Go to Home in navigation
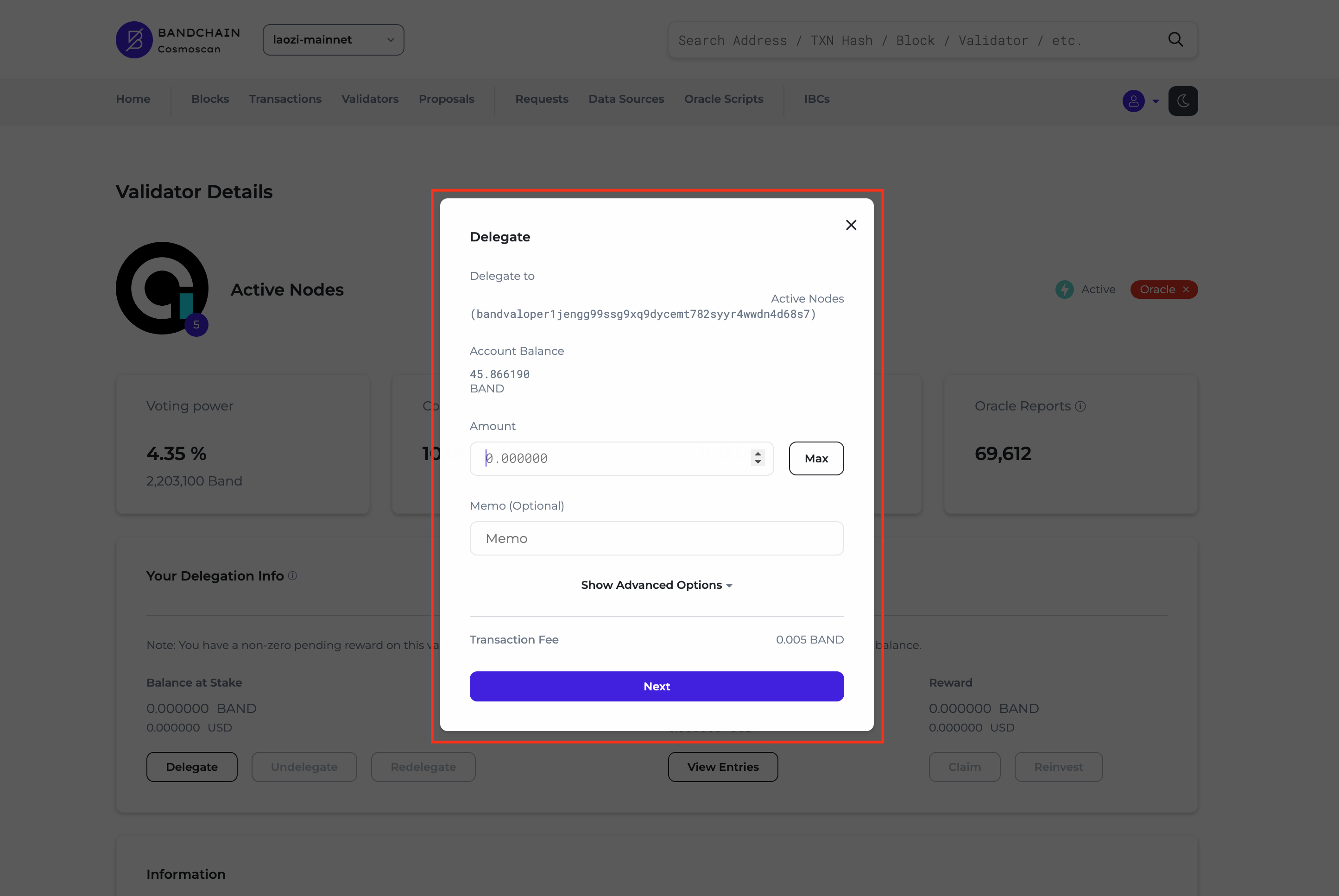This screenshot has width=1339, height=896. (x=133, y=99)
